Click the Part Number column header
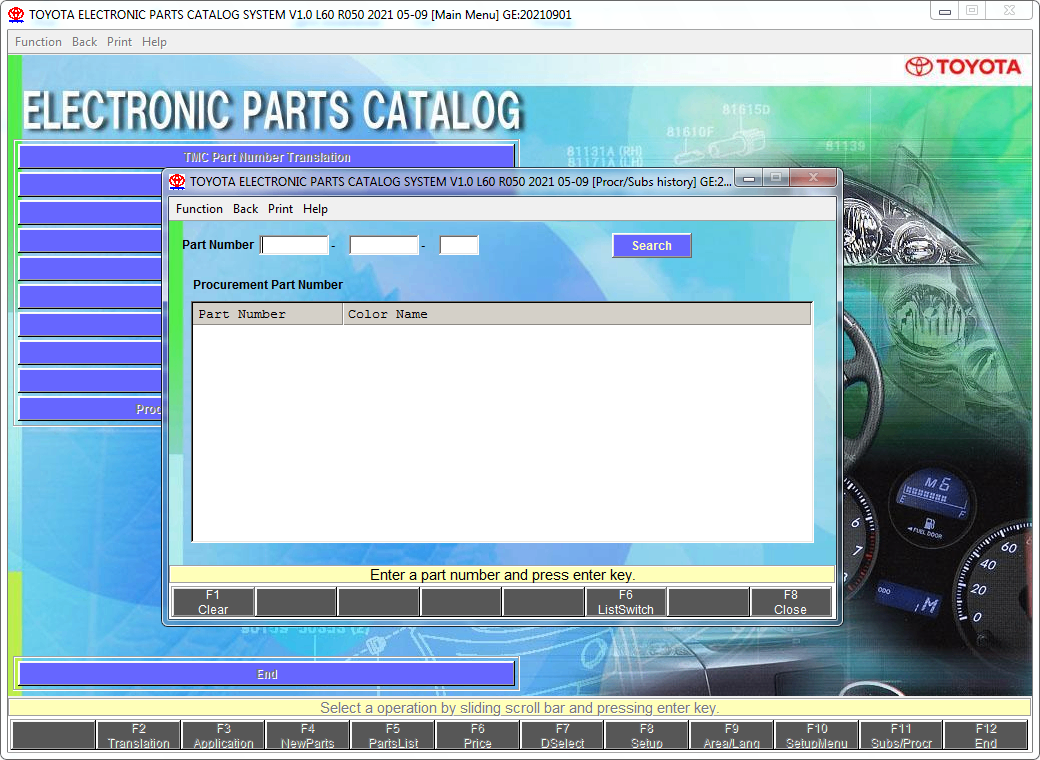The height and width of the screenshot is (760, 1040). 267,314
